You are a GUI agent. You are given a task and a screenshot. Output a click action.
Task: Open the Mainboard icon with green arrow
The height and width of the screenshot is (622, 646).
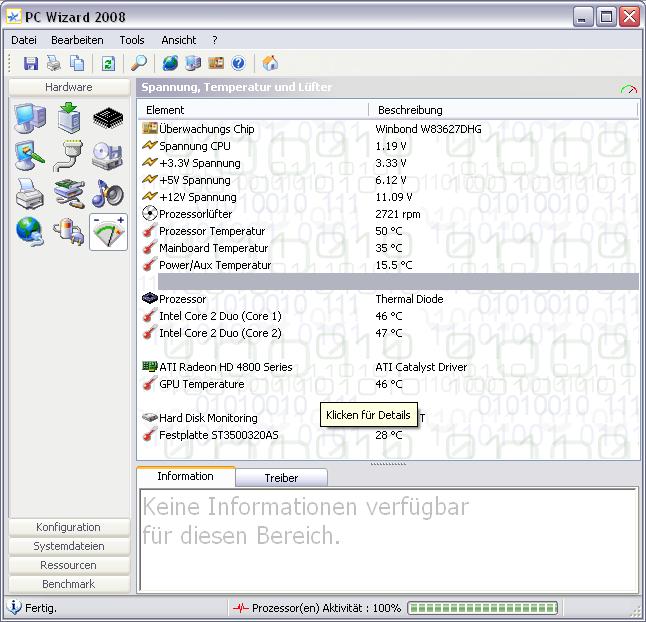pos(68,118)
